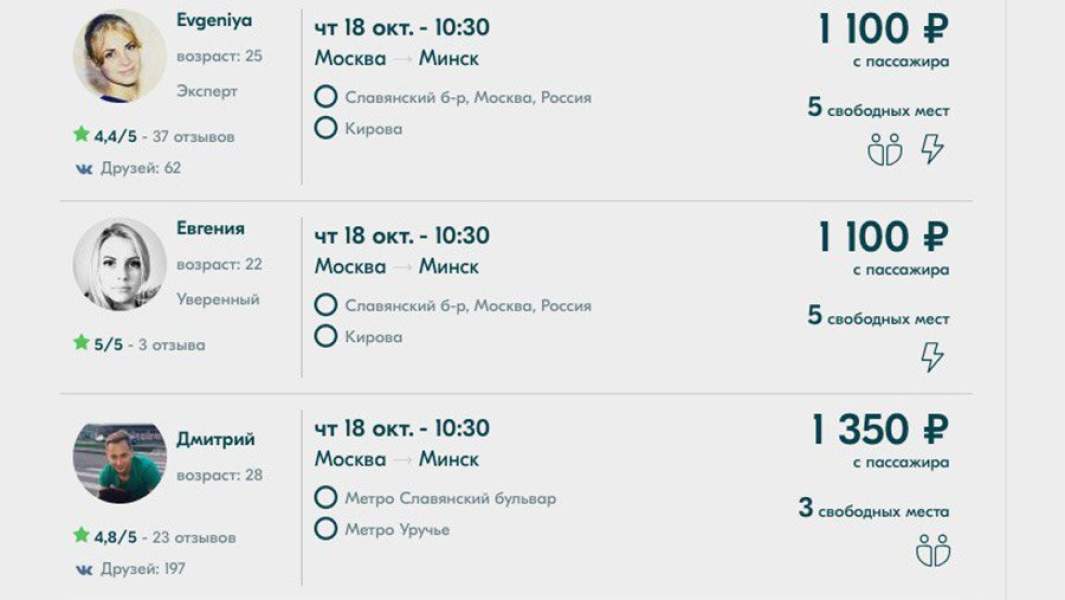
Task: Click the two-seats icon on Дмитрий's listing
Action: point(932,549)
